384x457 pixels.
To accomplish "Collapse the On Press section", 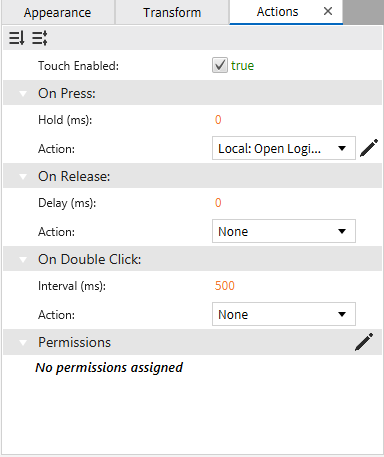I will pos(23,94).
